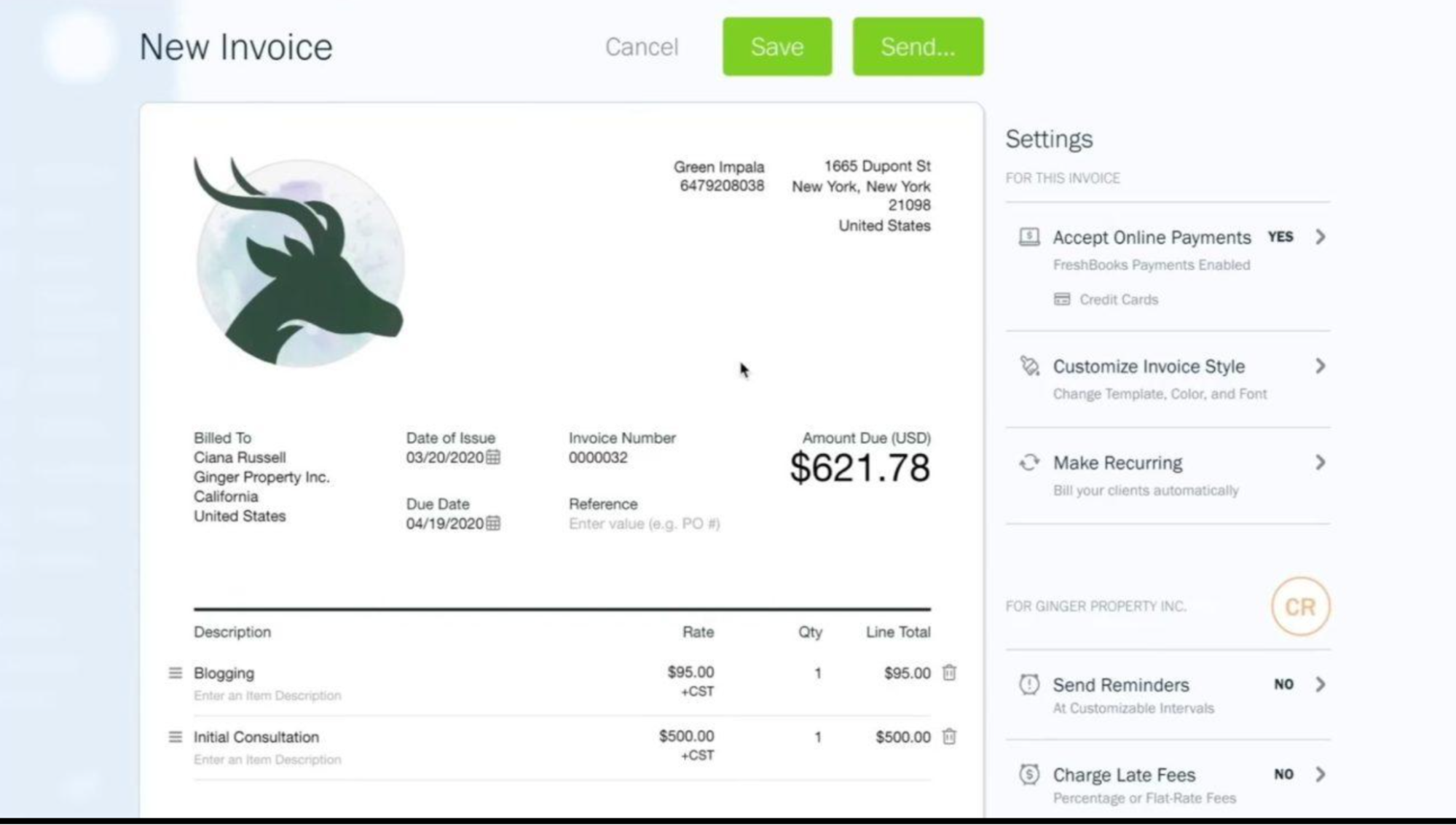Edit the issue date 03/20/2020

pos(444,458)
